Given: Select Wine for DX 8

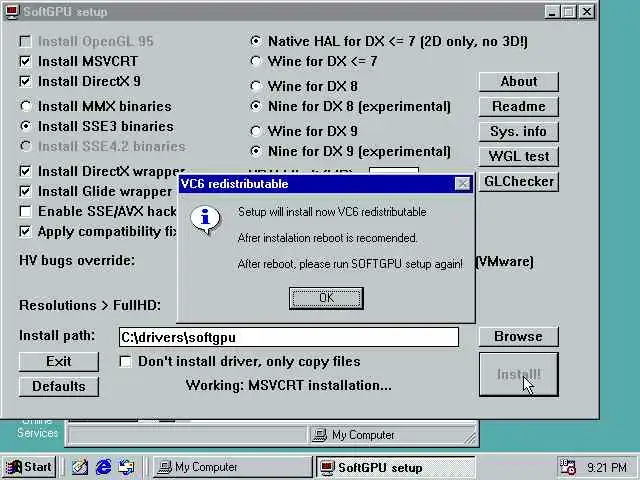Looking at the screenshot, I should point(256,86).
